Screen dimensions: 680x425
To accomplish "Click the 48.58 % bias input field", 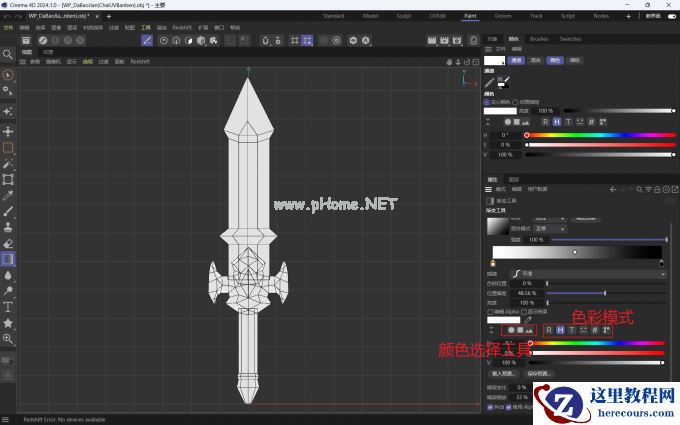I will (527, 293).
